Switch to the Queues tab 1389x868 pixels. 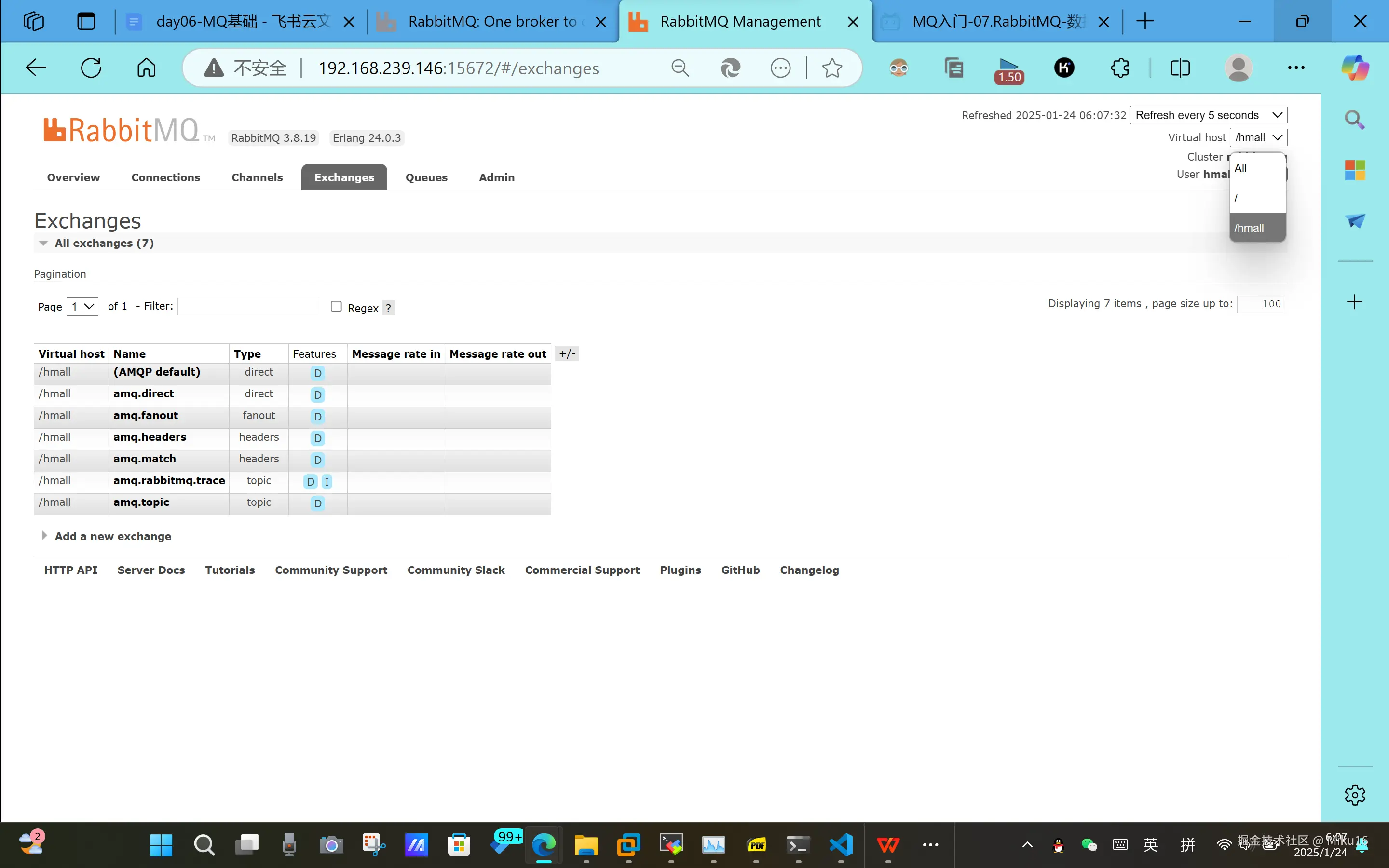(x=426, y=177)
